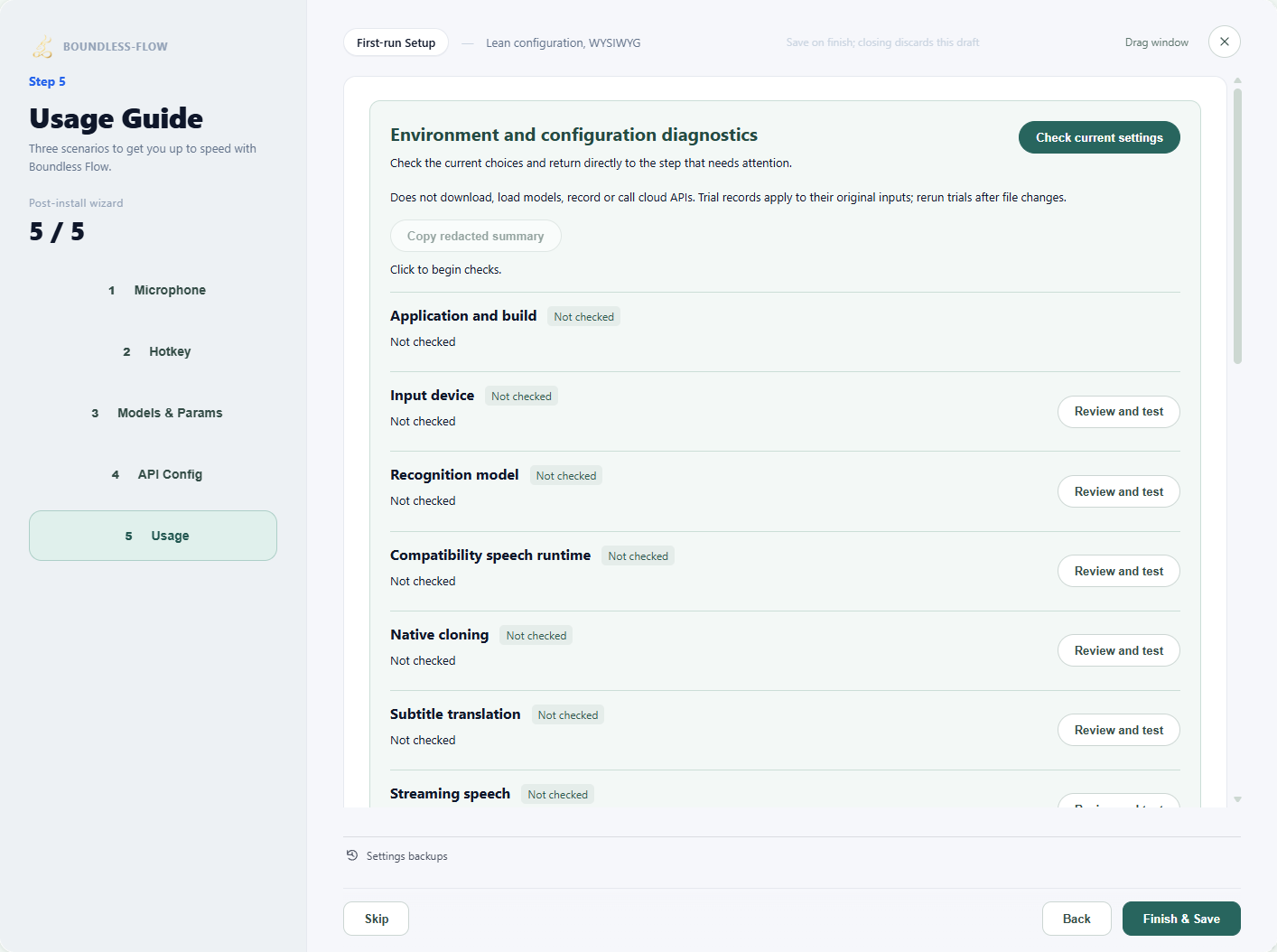Click the "Click to begin checks." text

pyautogui.click(x=445, y=269)
